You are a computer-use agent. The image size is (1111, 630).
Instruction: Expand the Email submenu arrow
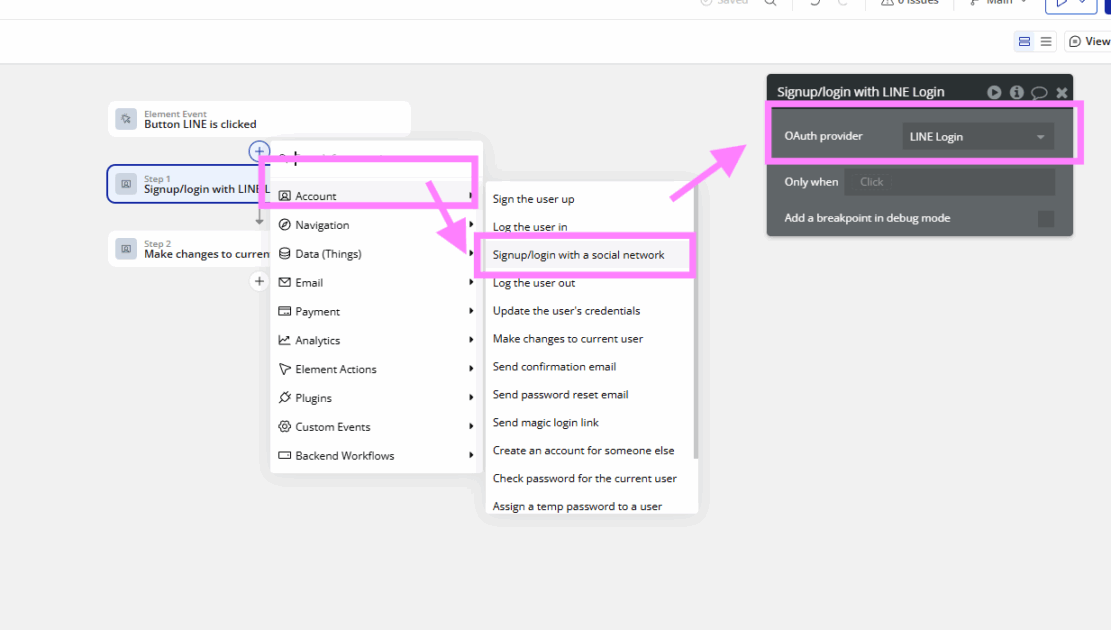coord(471,282)
